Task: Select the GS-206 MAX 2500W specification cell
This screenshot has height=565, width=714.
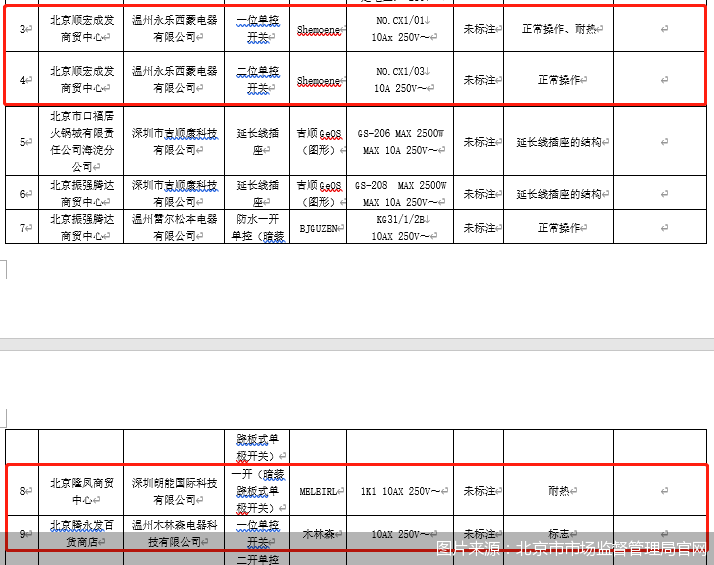Action: [399, 141]
